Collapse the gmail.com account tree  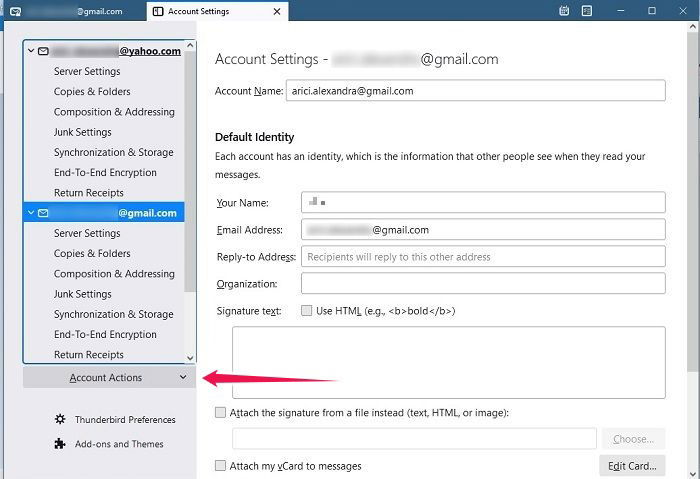[31, 213]
